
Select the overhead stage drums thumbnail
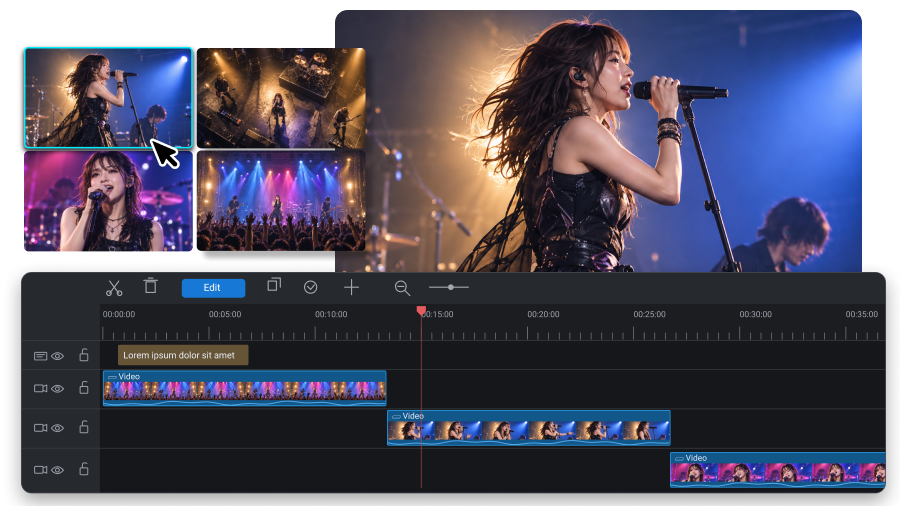click(281, 98)
